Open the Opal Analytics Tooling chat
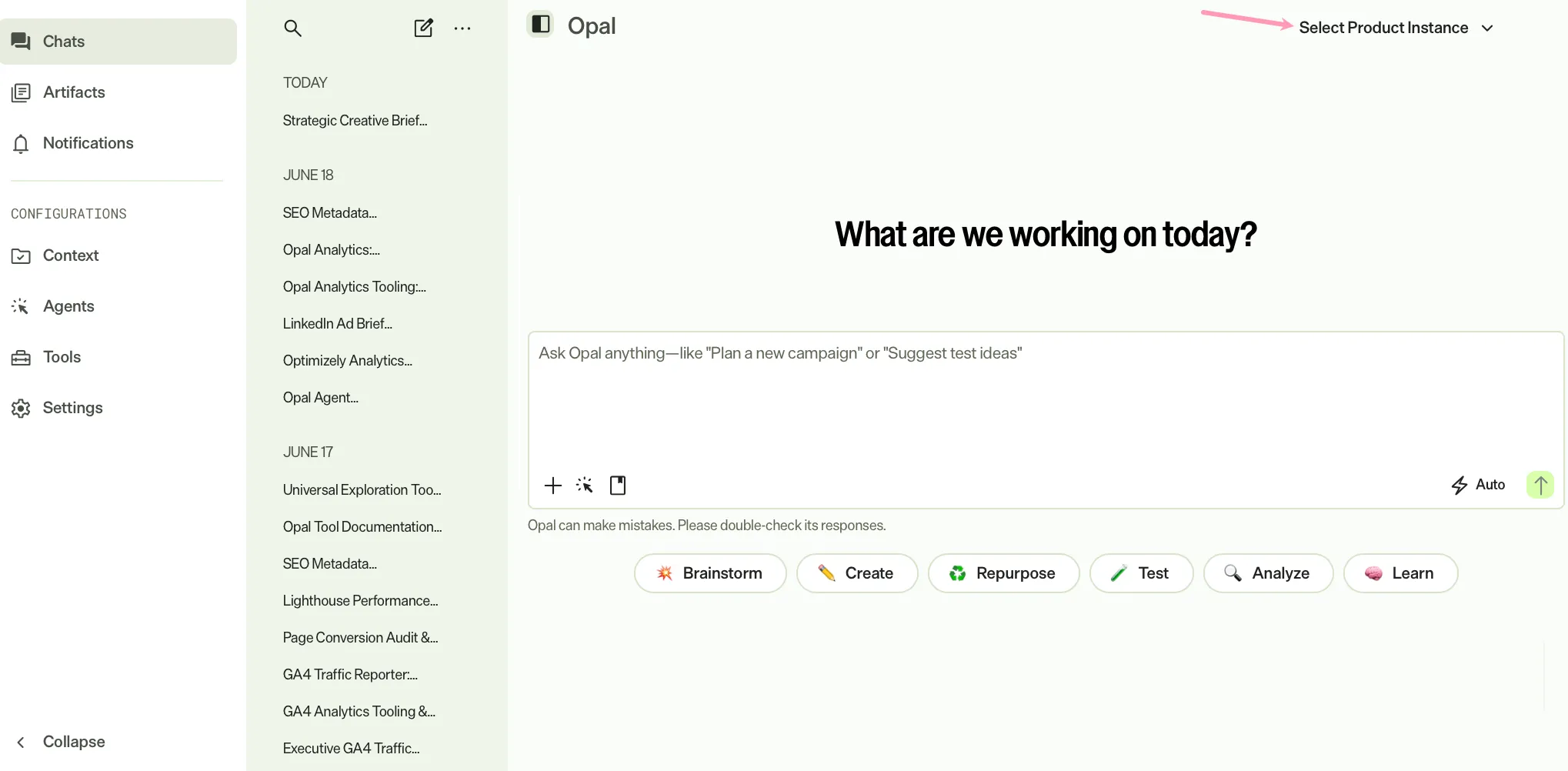Viewport: 1568px width, 771px height. pyautogui.click(x=355, y=287)
